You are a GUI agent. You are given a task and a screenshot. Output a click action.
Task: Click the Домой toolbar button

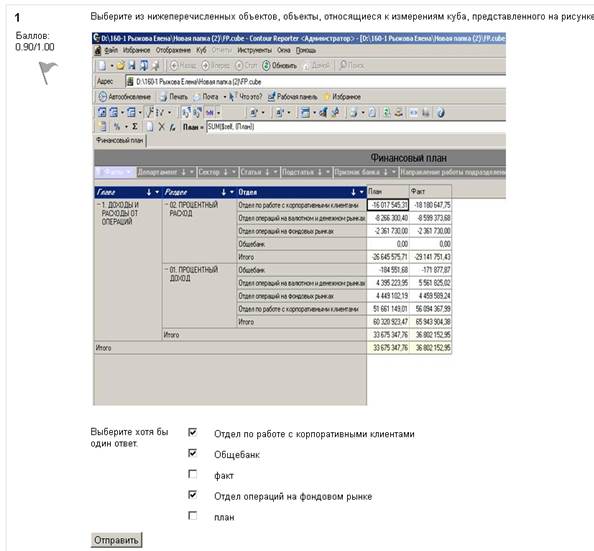pyautogui.click(x=316, y=66)
